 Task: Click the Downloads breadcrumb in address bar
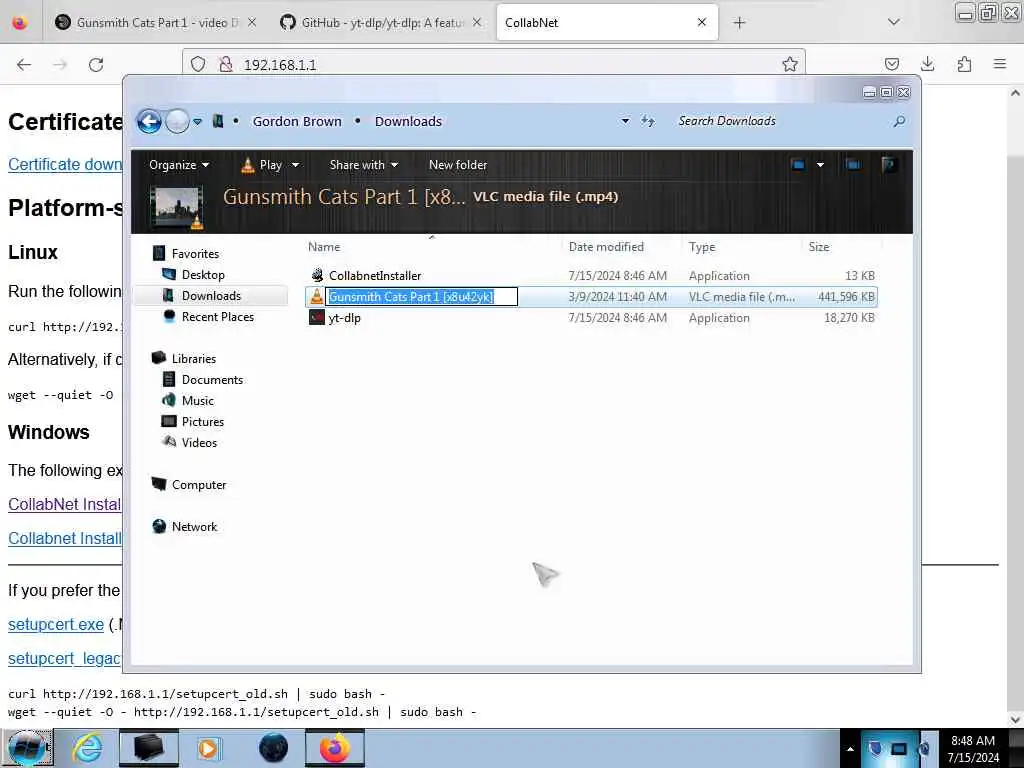pos(408,121)
